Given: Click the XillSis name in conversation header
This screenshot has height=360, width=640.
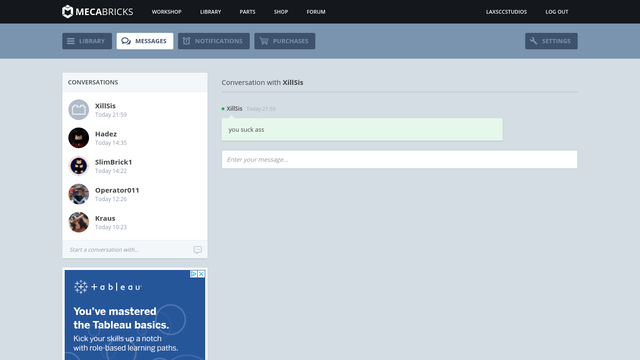Looking at the screenshot, I should point(293,82).
